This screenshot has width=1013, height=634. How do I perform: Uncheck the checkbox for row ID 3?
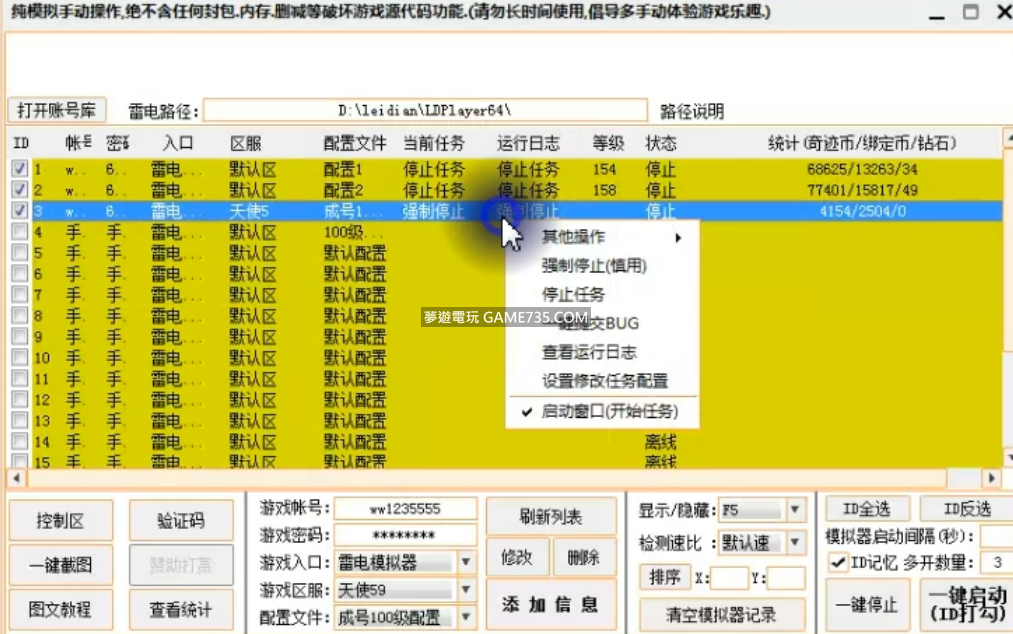[20, 211]
